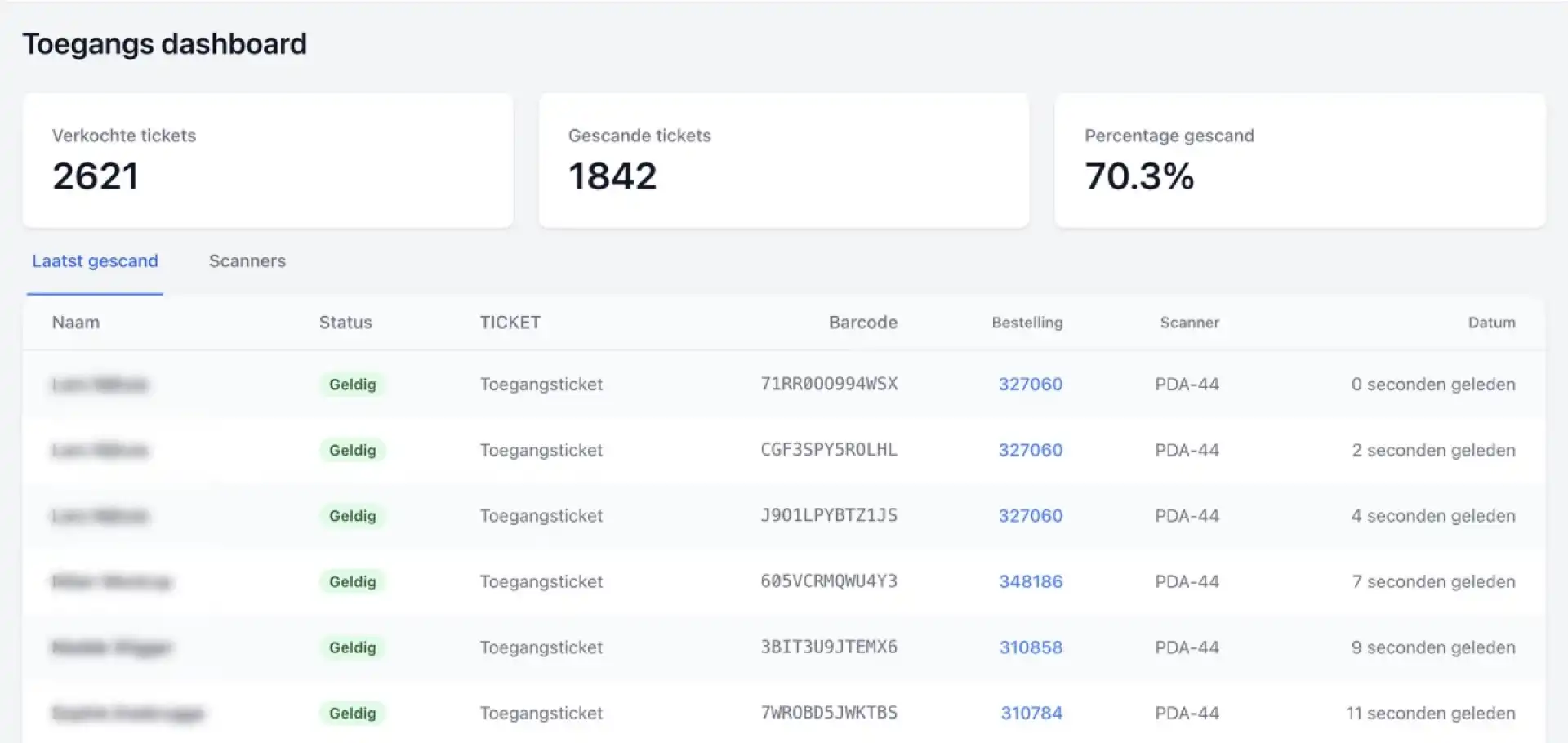This screenshot has width=1568, height=743.
Task: Click the Barcode column header
Action: [x=862, y=323]
